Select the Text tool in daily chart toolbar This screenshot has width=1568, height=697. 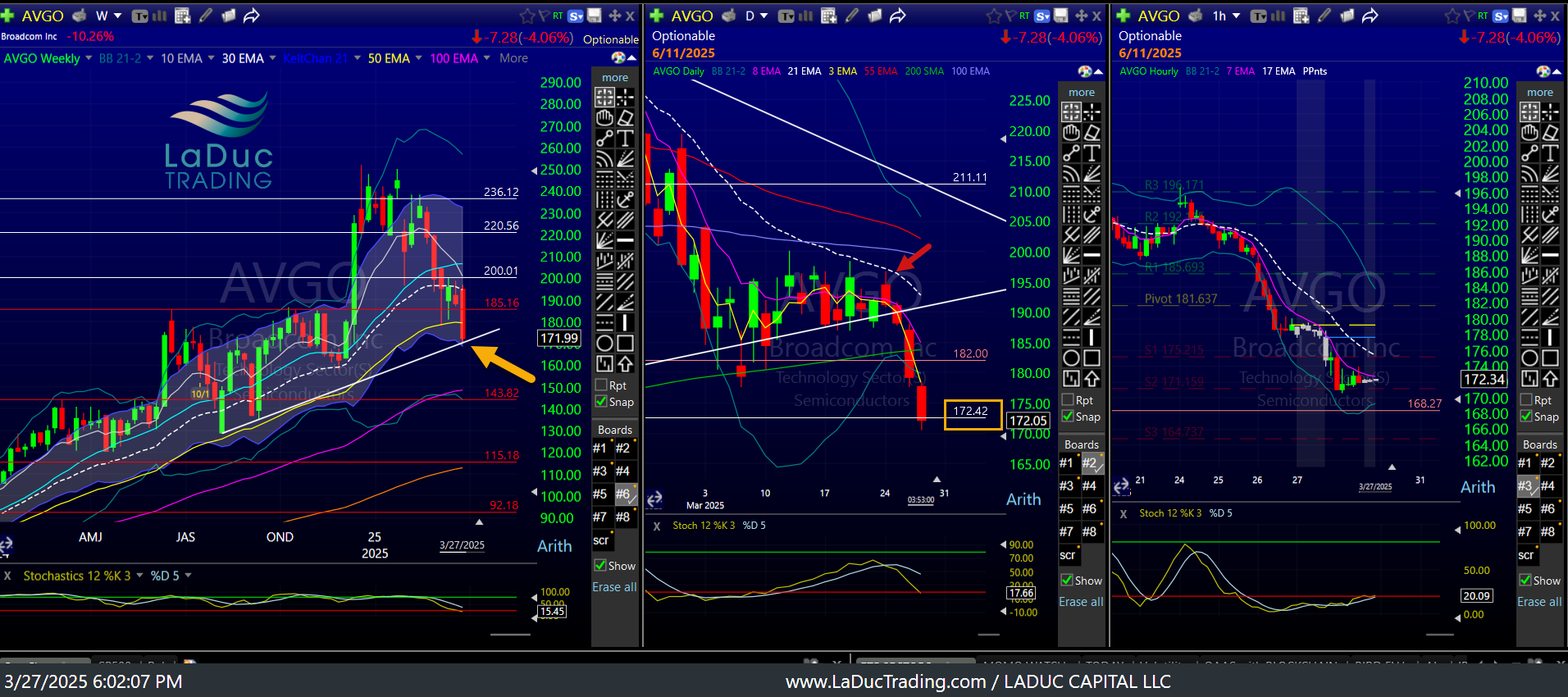coord(1092,153)
